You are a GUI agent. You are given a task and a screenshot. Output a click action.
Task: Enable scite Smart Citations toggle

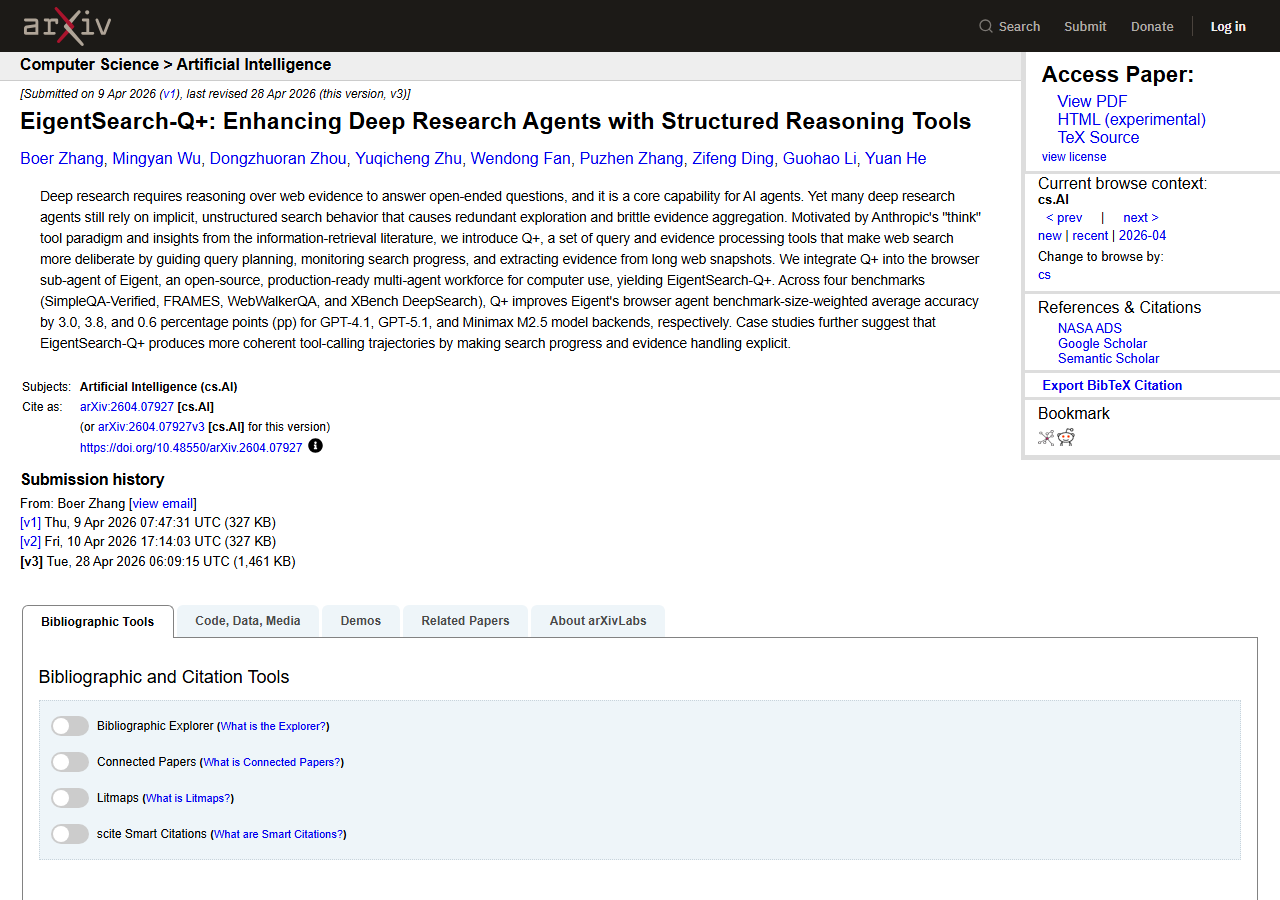point(70,834)
